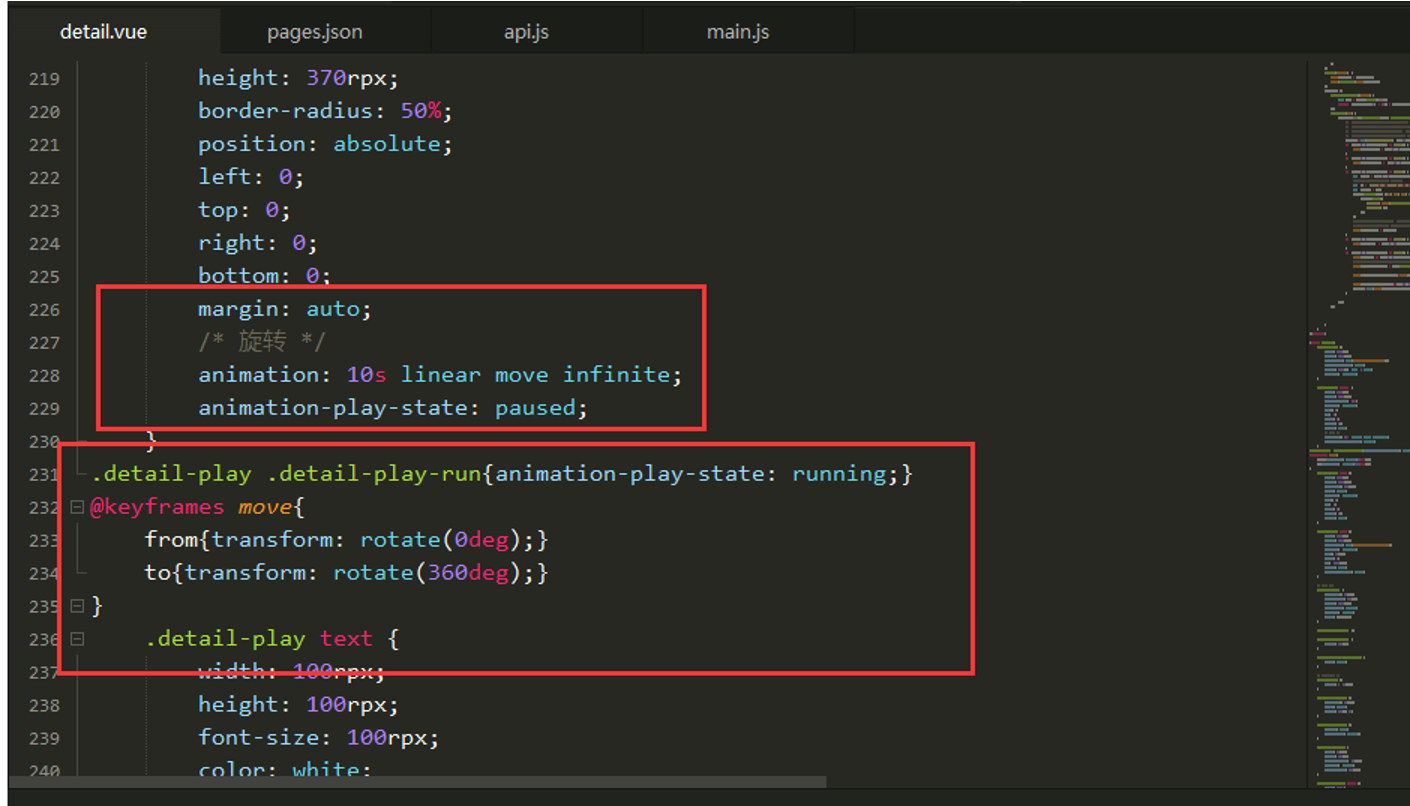Click the 'from{transform: rotate(0deg);}' line
The height and width of the screenshot is (806, 1410).
click(346, 540)
